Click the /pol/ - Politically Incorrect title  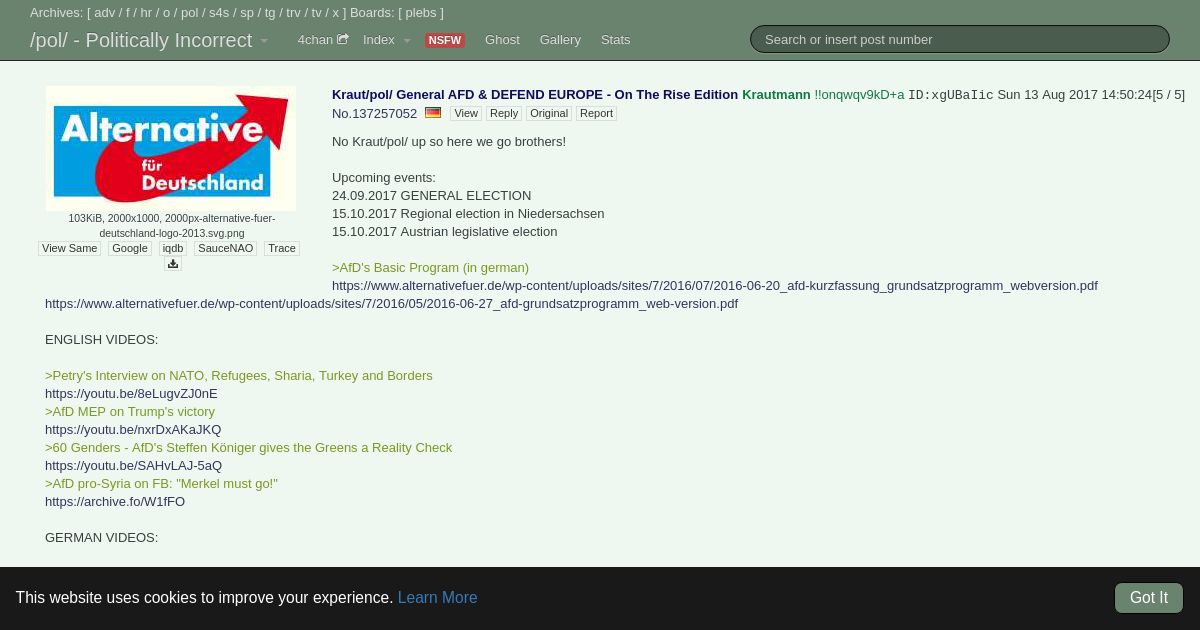coord(141,40)
